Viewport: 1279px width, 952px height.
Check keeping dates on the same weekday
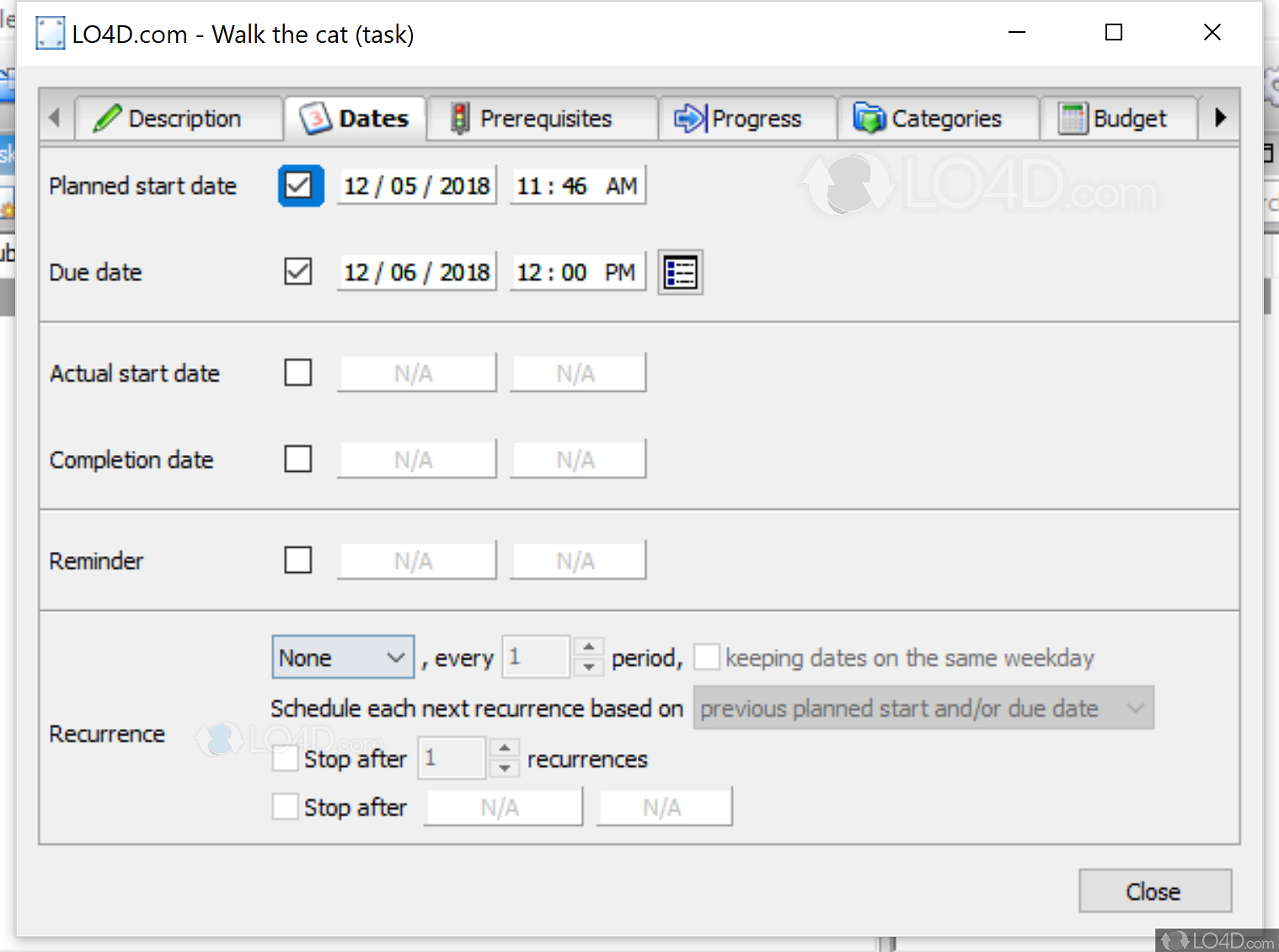(707, 656)
